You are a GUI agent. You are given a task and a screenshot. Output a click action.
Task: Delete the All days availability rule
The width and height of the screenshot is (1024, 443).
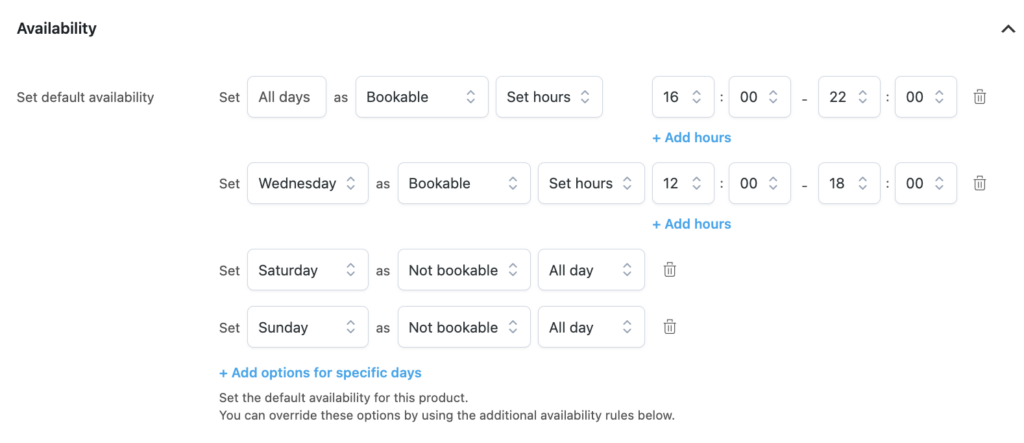click(x=979, y=97)
